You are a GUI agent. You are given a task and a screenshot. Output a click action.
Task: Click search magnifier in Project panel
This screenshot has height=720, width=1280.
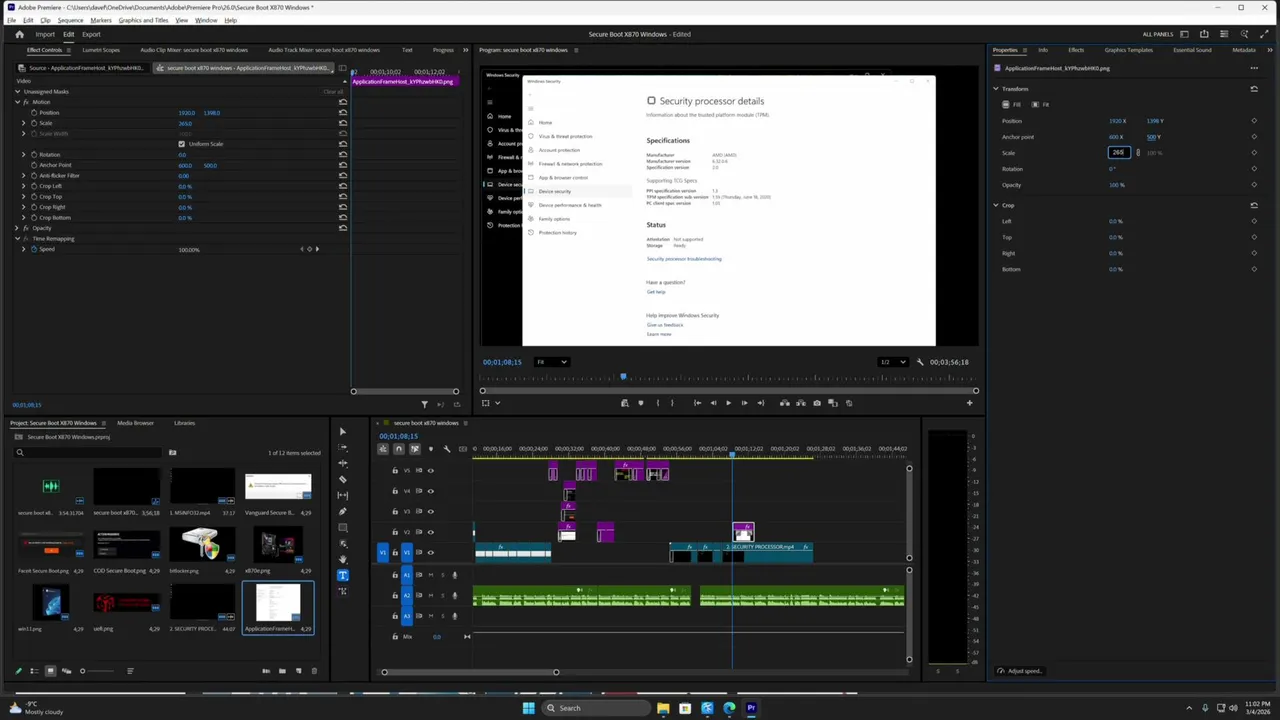click(x=19, y=453)
